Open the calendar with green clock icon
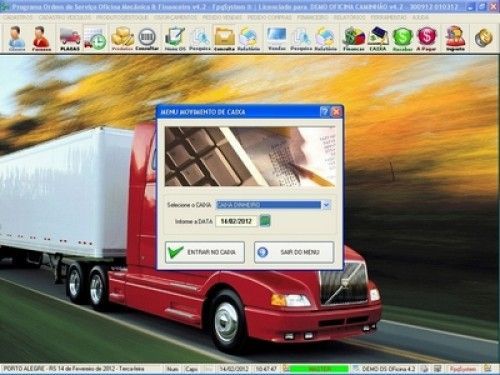The image size is (500, 375). [x=95, y=38]
